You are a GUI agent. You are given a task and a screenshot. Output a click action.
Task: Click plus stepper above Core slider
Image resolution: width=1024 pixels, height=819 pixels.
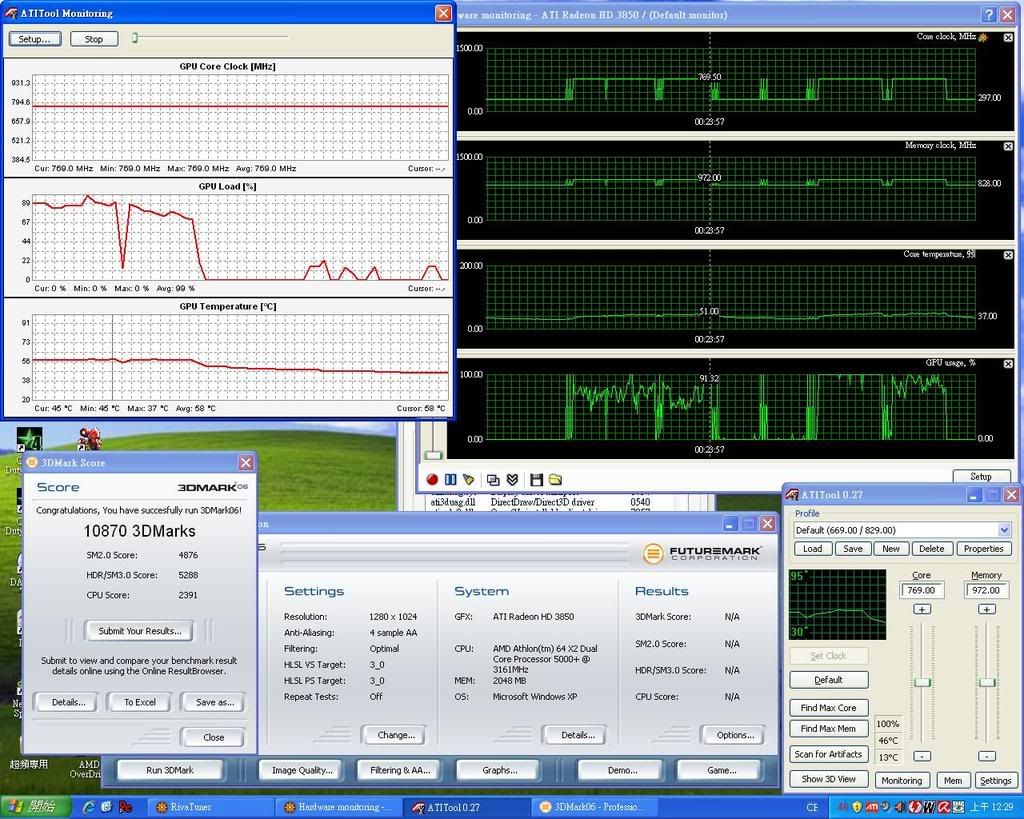click(921, 609)
